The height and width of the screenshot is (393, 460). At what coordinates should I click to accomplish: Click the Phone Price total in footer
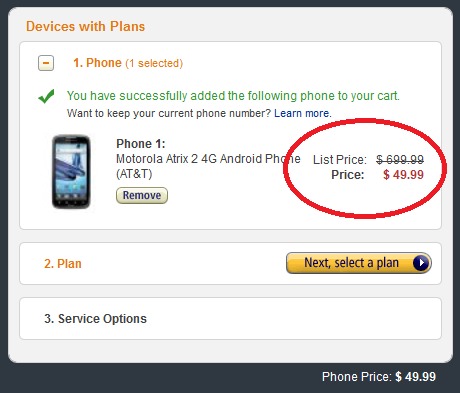[x=379, y=377]
